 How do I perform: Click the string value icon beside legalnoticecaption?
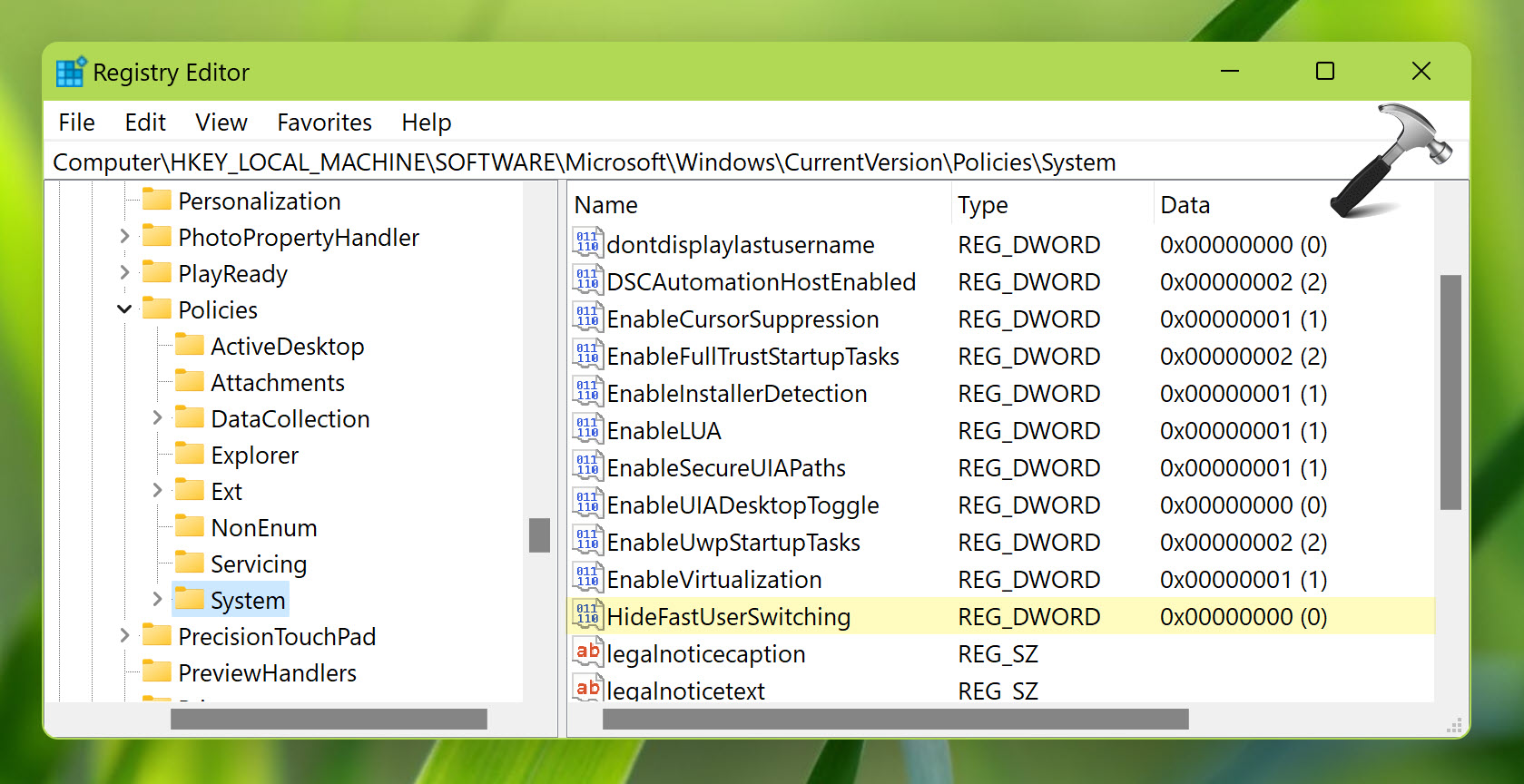(587, 652)
